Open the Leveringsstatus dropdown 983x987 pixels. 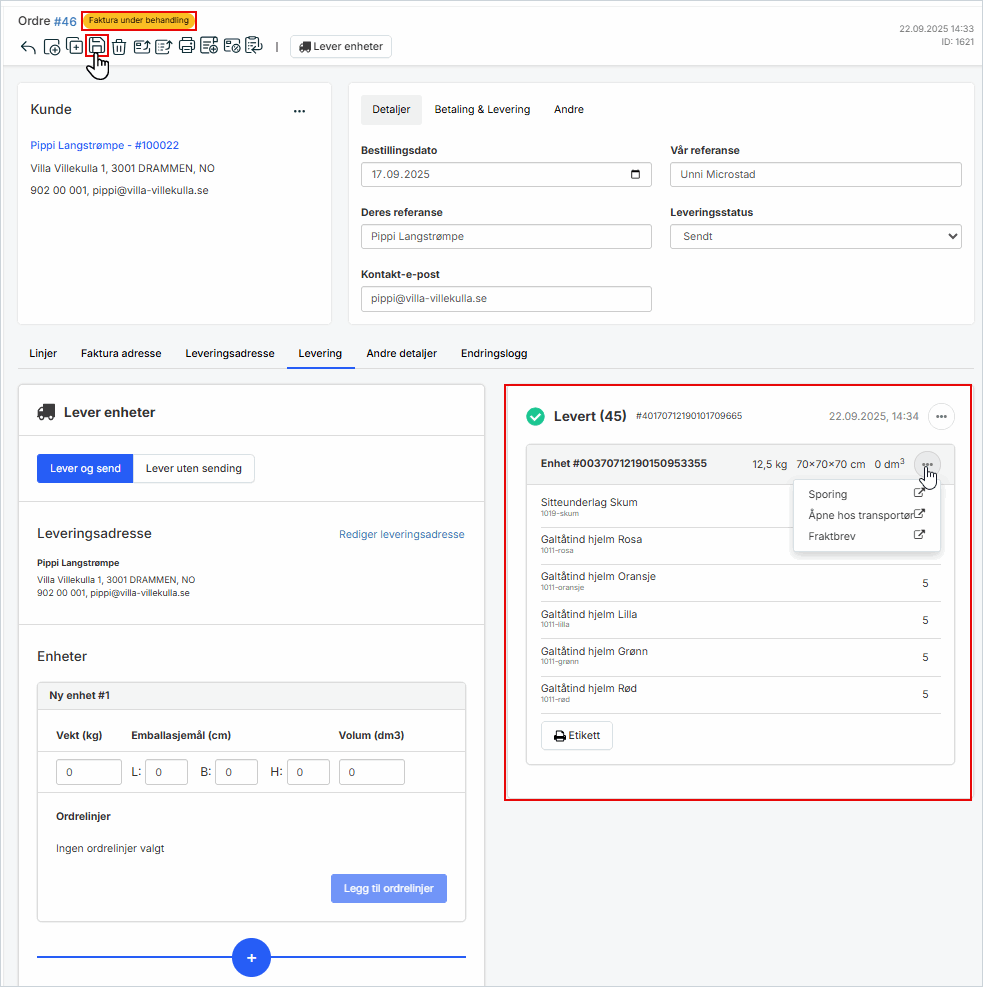tap(815, 236)
